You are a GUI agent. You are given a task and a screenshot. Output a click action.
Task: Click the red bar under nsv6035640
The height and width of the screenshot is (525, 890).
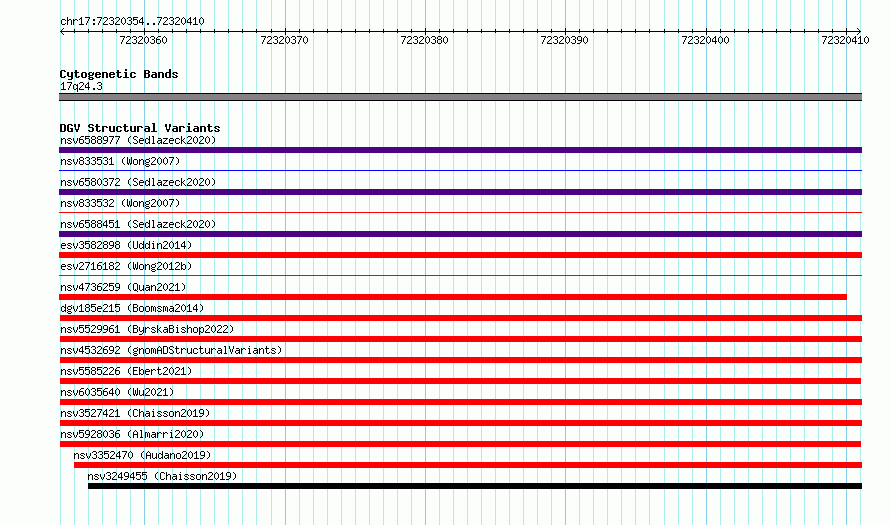tap(460, 402)
